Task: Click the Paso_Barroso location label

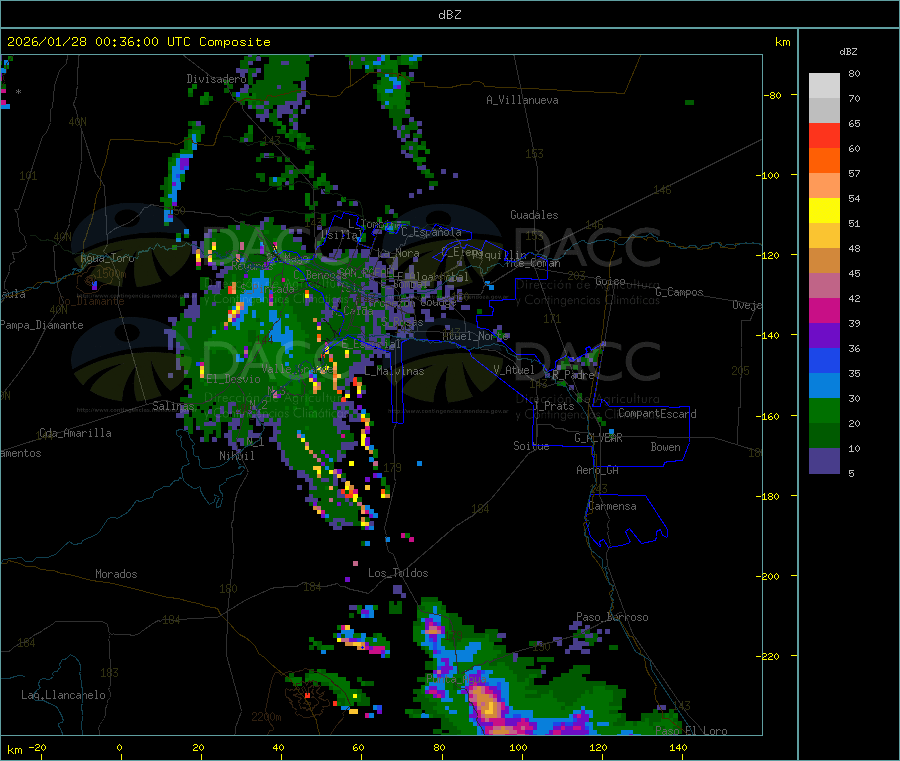Action: point(612,617)
